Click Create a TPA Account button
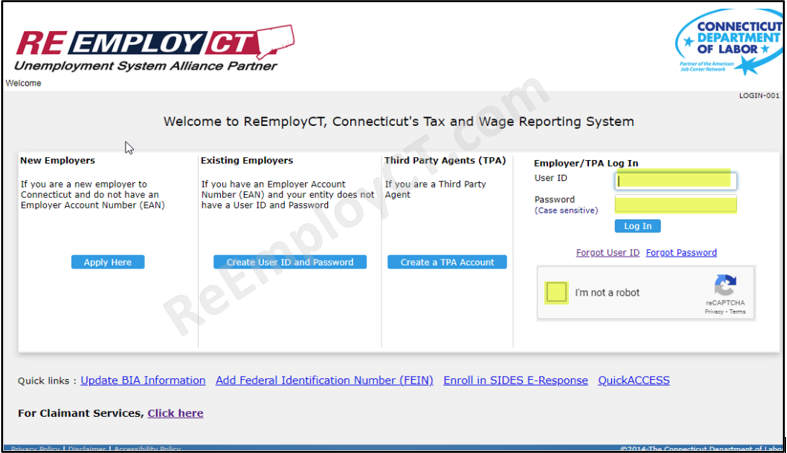Image resolution: width=787 pixels, height=453 pixels. pos(447,262)
